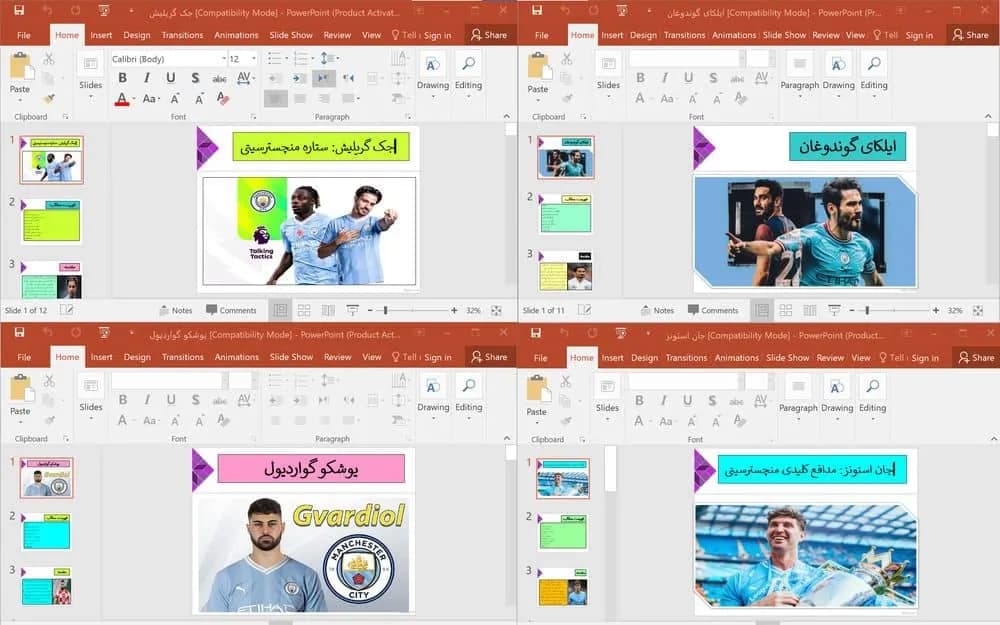This screenshot has width=1000, height=625.
Task: Click Cut icon in the Grealish window
Action: coord(48,59)
